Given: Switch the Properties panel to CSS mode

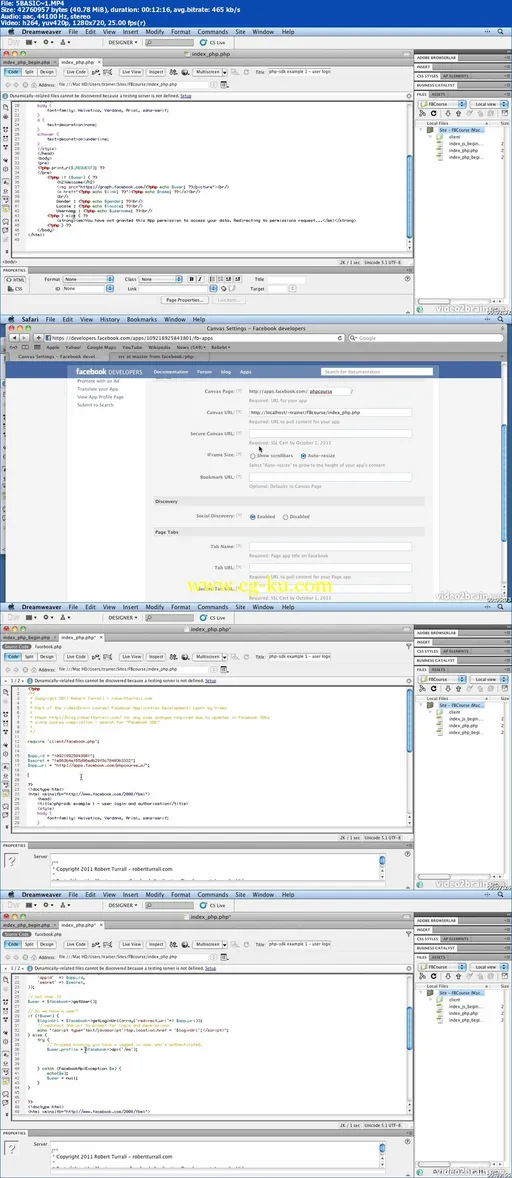Looking at the screenshot, I should coord(15,288).
